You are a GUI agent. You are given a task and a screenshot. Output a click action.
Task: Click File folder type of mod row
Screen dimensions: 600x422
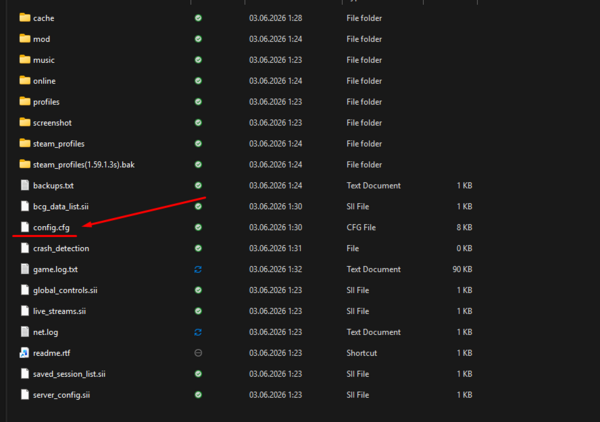[364, 39]
